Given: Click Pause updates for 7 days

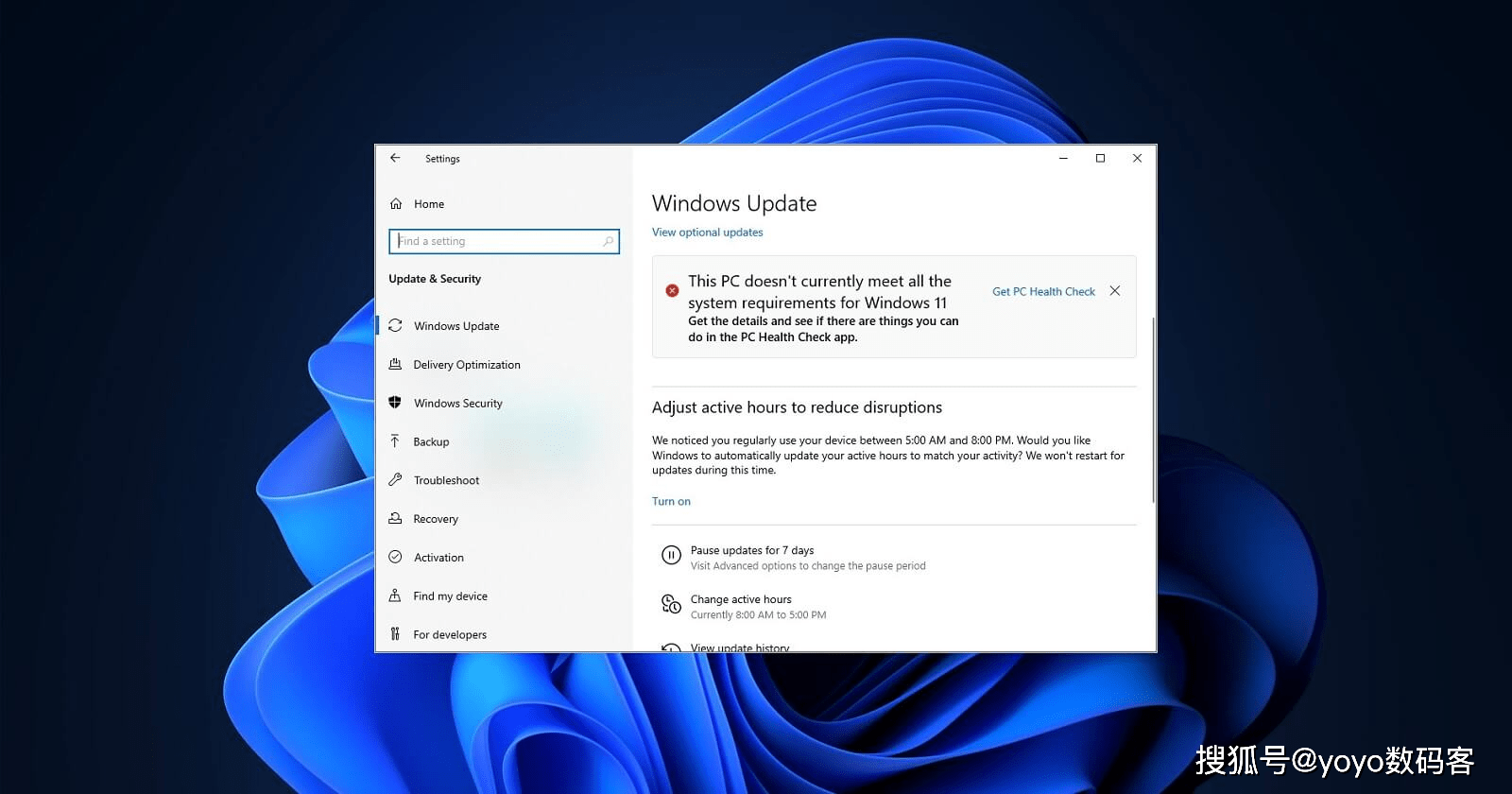Looking at the screenshot, I should [751, 550].
